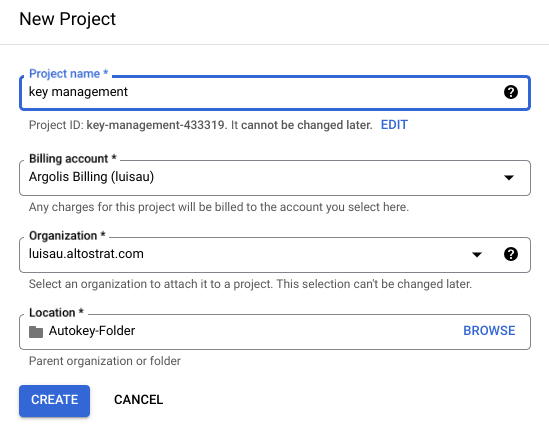Click the Organization field label
This screenshot has height=429, width=549.
67,236
